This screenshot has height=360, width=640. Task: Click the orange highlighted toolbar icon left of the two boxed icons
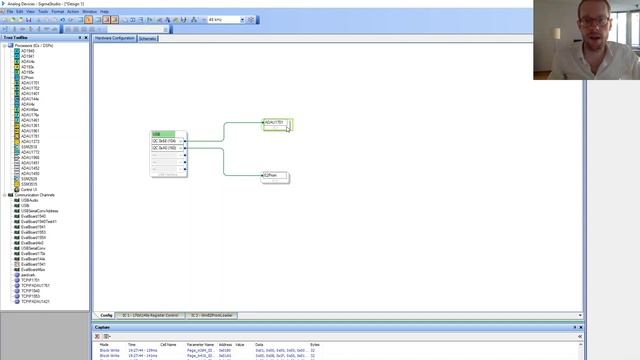(89, 20)
